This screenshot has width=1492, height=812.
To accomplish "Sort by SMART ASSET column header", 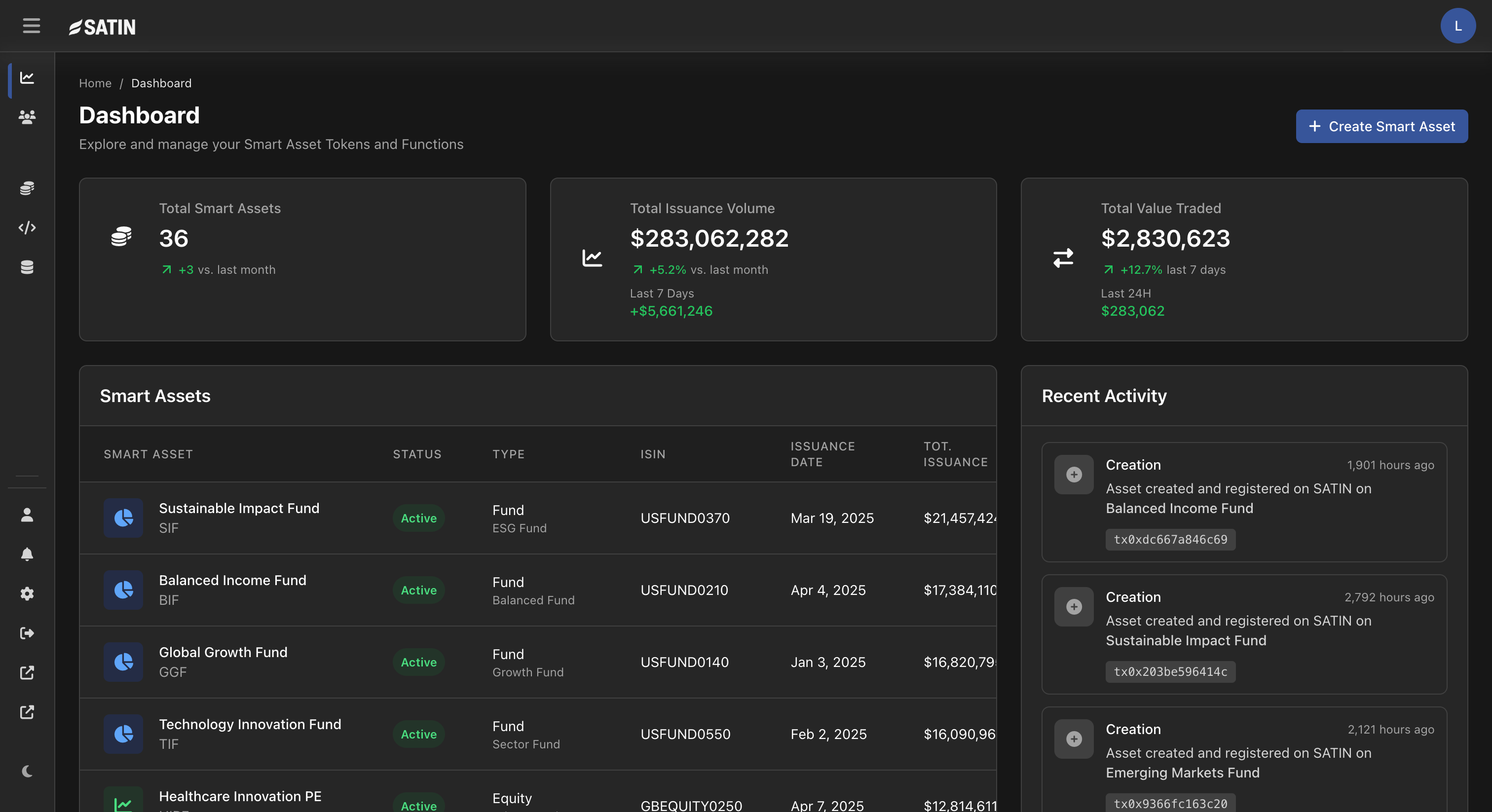I will click(148, 454).
